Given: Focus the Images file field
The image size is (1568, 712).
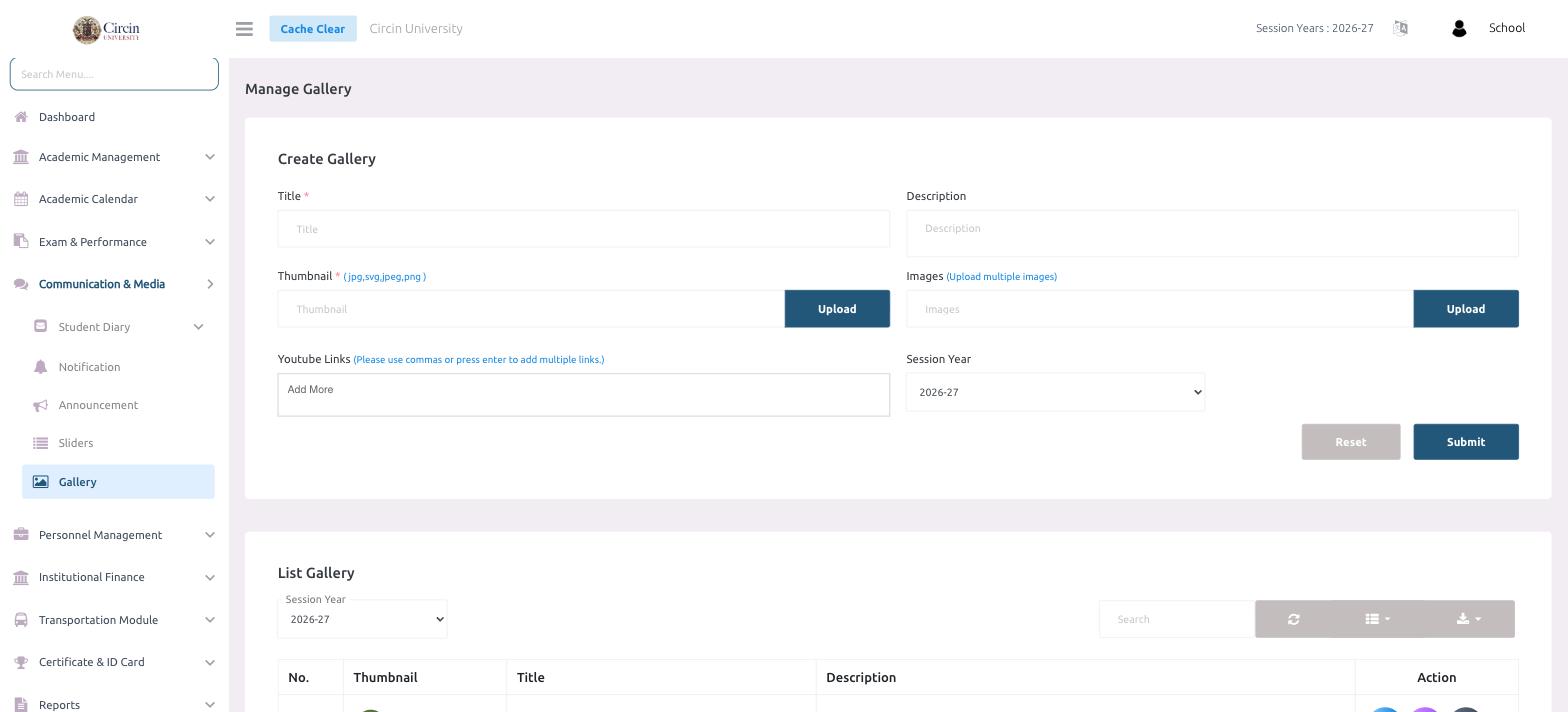Looking at the screenshot, I should click(1160, 309).
